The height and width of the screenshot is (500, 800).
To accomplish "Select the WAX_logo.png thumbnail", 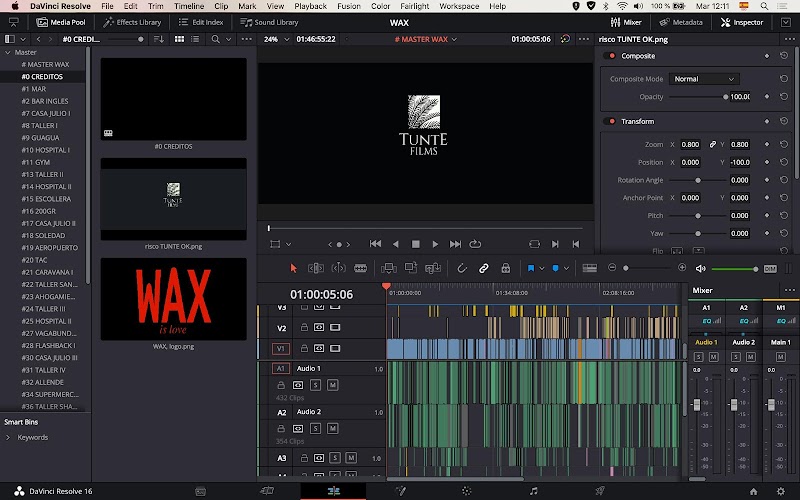I will pos(173,298).
